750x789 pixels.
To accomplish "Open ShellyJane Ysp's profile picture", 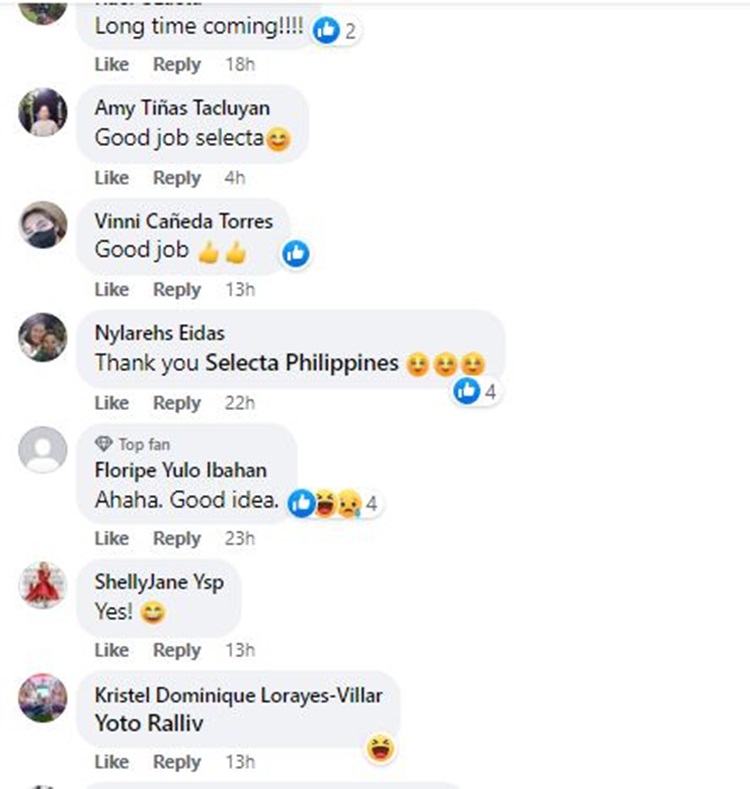I will 43,585.
